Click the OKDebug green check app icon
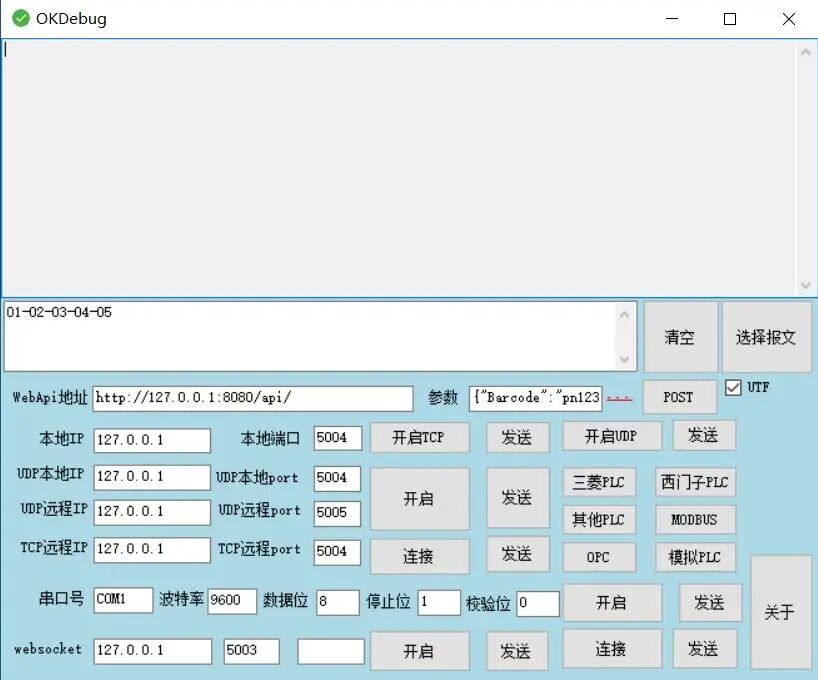818x680 pixels. [x=21, y=18]
